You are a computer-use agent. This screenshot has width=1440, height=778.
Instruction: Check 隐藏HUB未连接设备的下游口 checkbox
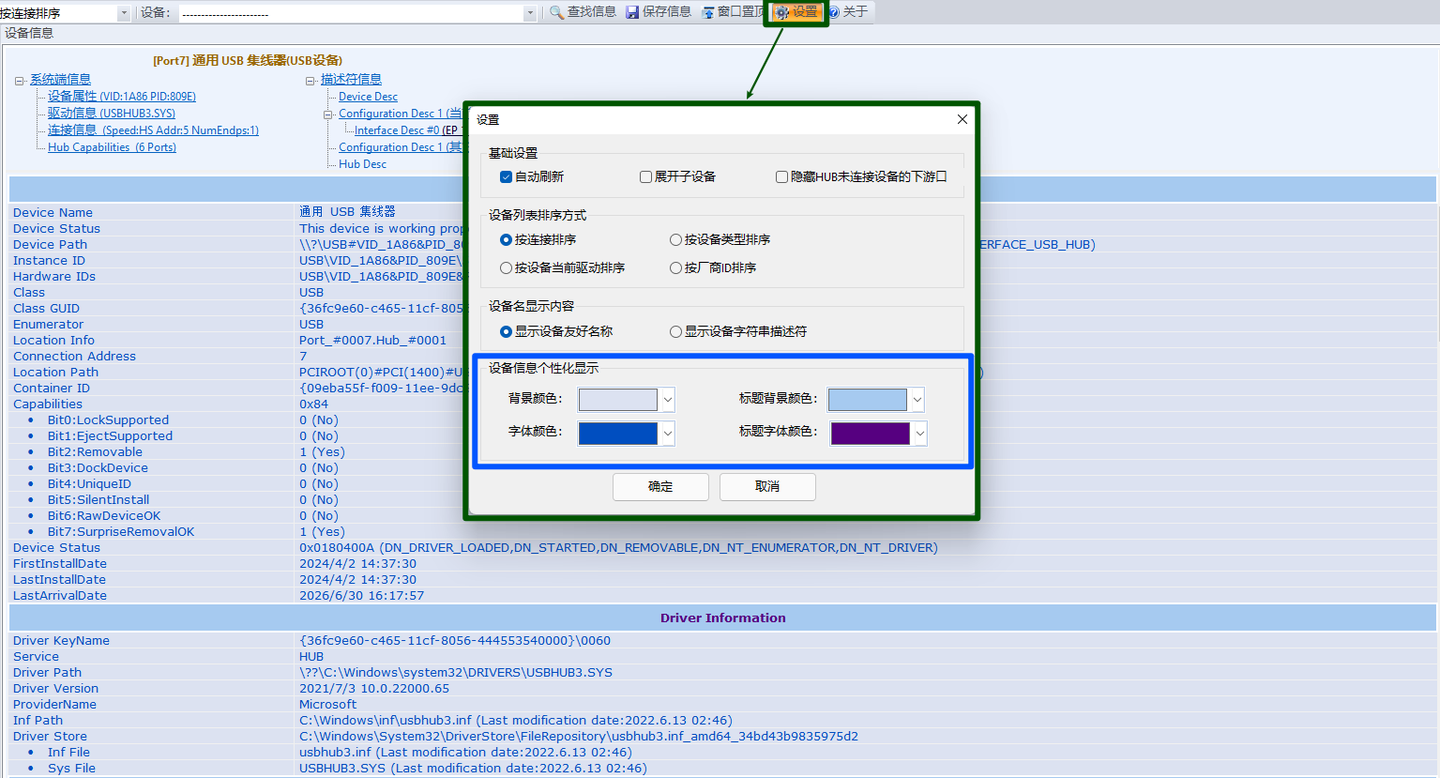(x=782, y=177)
